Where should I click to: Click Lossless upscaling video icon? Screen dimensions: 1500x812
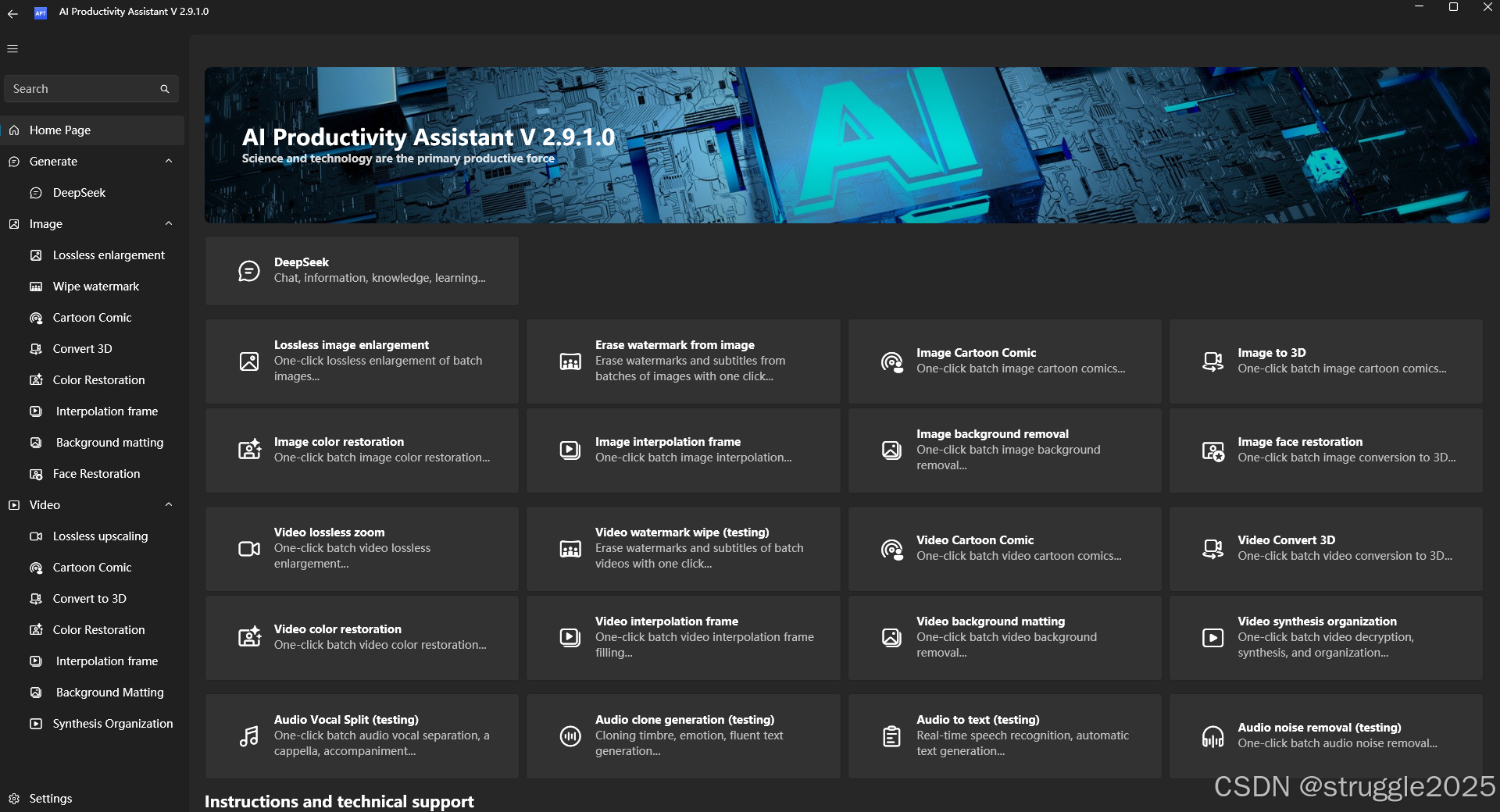pyautogui.click(x=36, y=536)
